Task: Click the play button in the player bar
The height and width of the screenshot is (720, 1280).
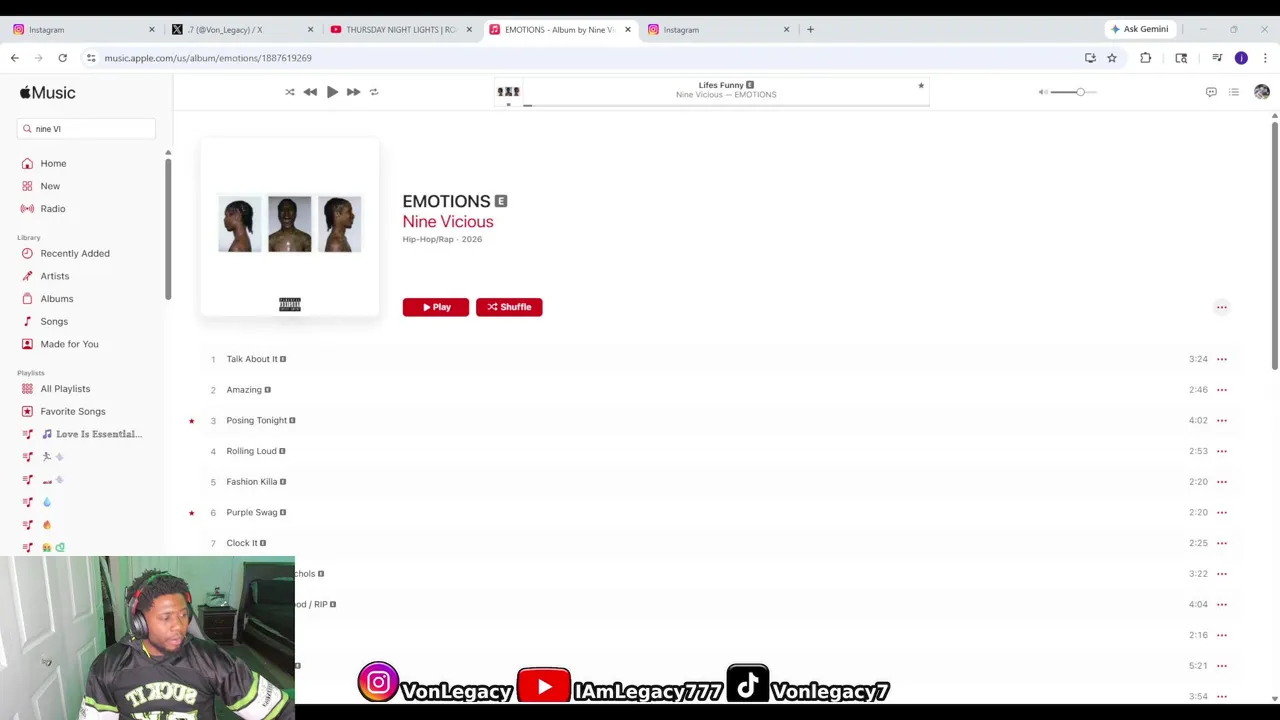Action: 332,92
